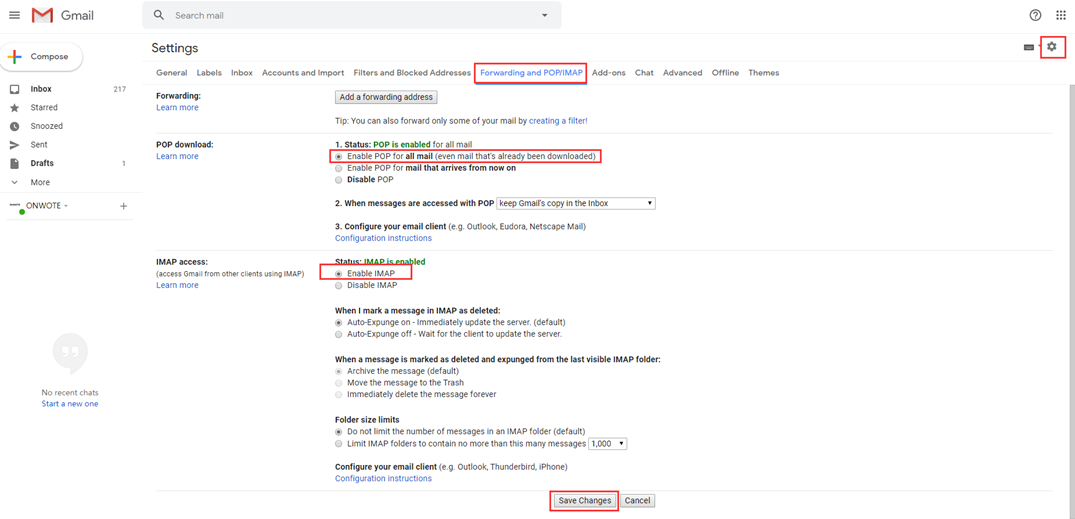Image resolution: width=1075 pixels, height=519 pixels.
Task: Open the Starred folder in sidebar
Action: click(44, 107)
